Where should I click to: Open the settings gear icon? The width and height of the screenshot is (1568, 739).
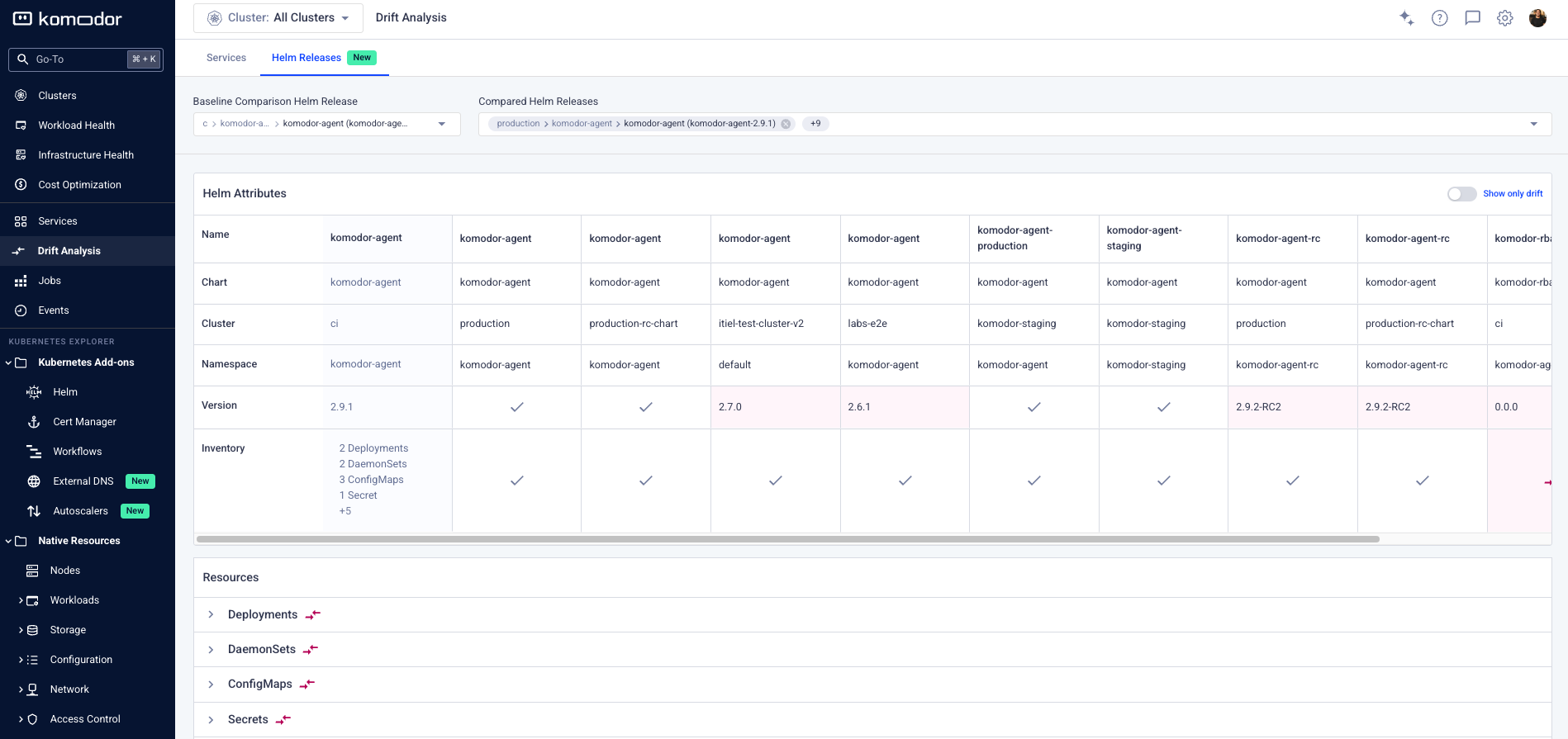[x=1505, y=18]
